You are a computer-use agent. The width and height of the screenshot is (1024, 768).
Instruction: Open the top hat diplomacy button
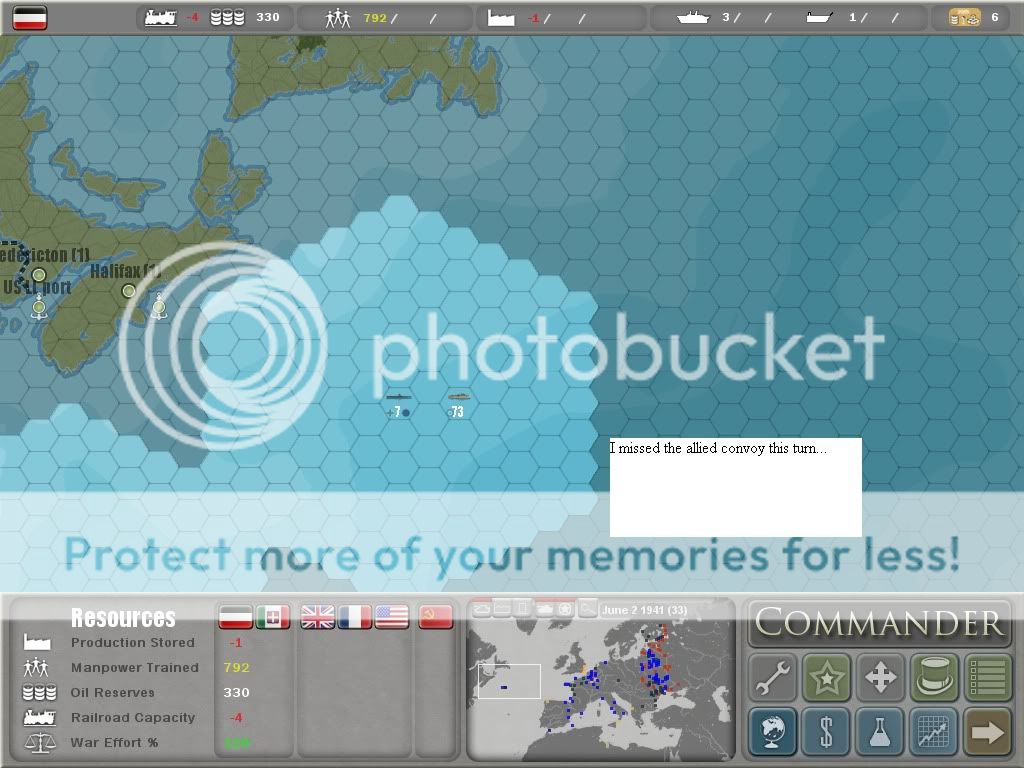click(934, 678)
